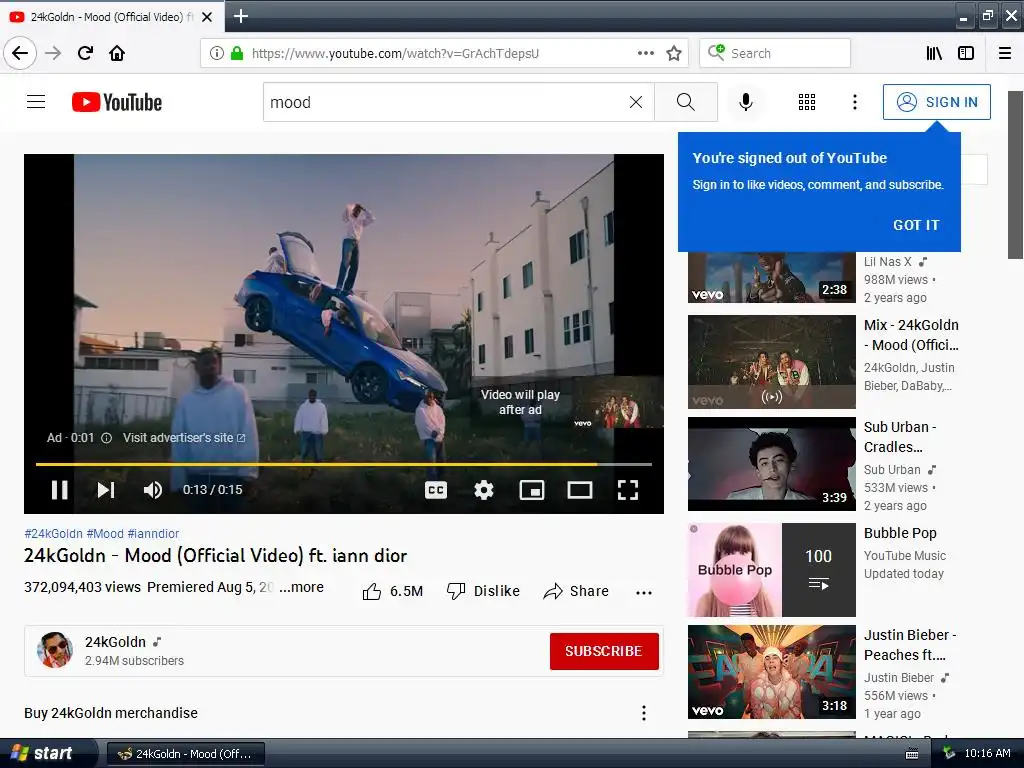Play the Sub Urban - Cradles video thumbnail
Screen dimensions: 1024x768
tap(771, 464)
